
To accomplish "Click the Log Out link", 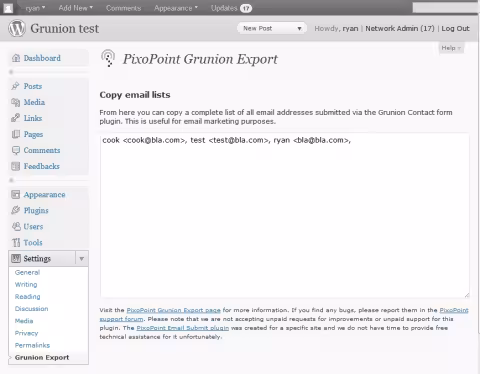I will 455,28.
